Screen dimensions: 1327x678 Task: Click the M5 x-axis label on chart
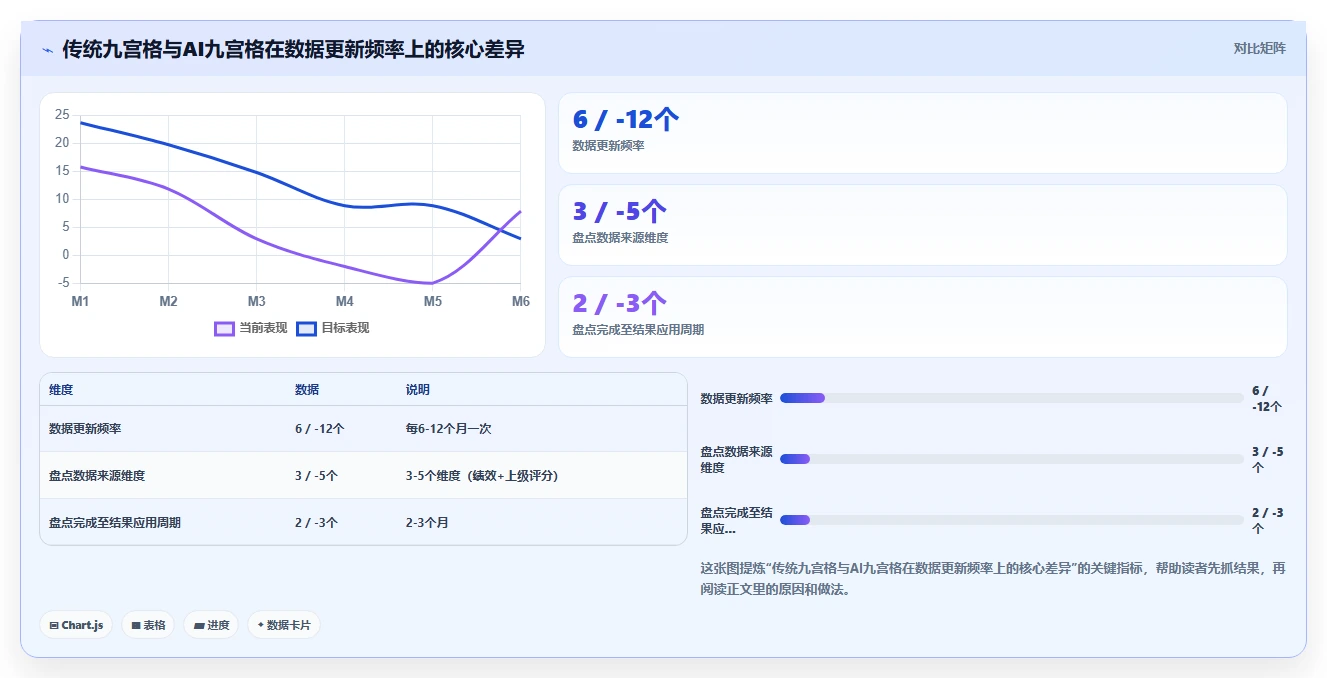tap(433, 301)
